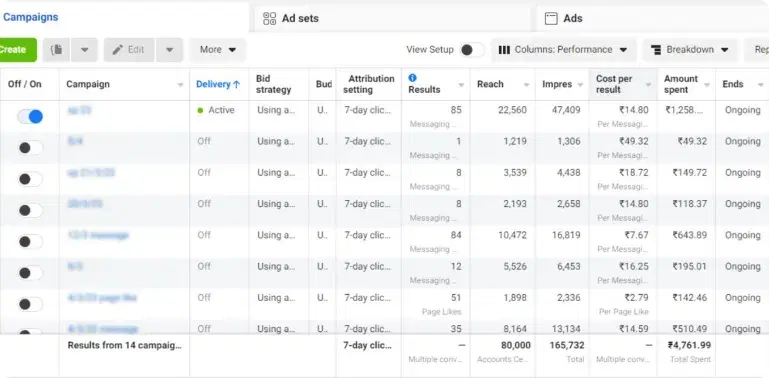This screenshot has width=769, height=378.
Task: Click the duplicate campaign icon button
Action: [56, 50]
